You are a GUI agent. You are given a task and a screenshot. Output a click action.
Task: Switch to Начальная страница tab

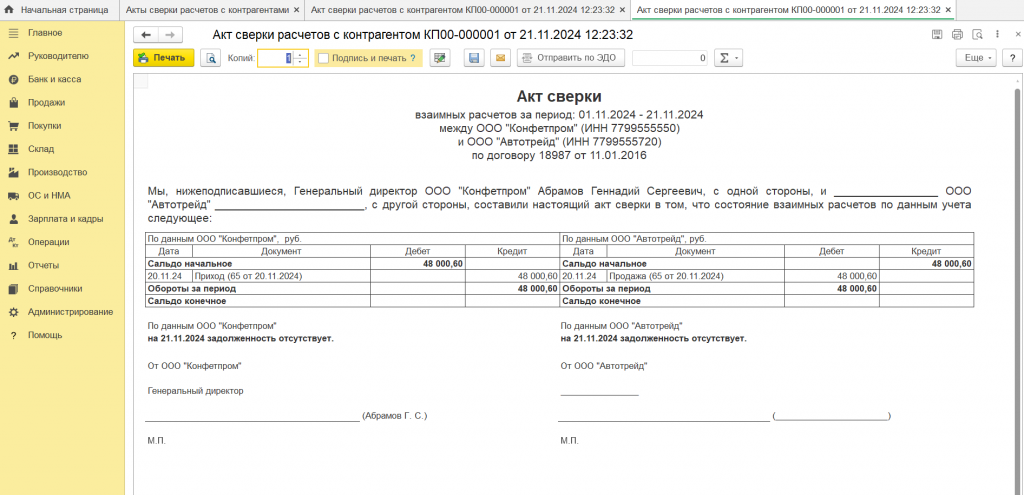point(57,10)
